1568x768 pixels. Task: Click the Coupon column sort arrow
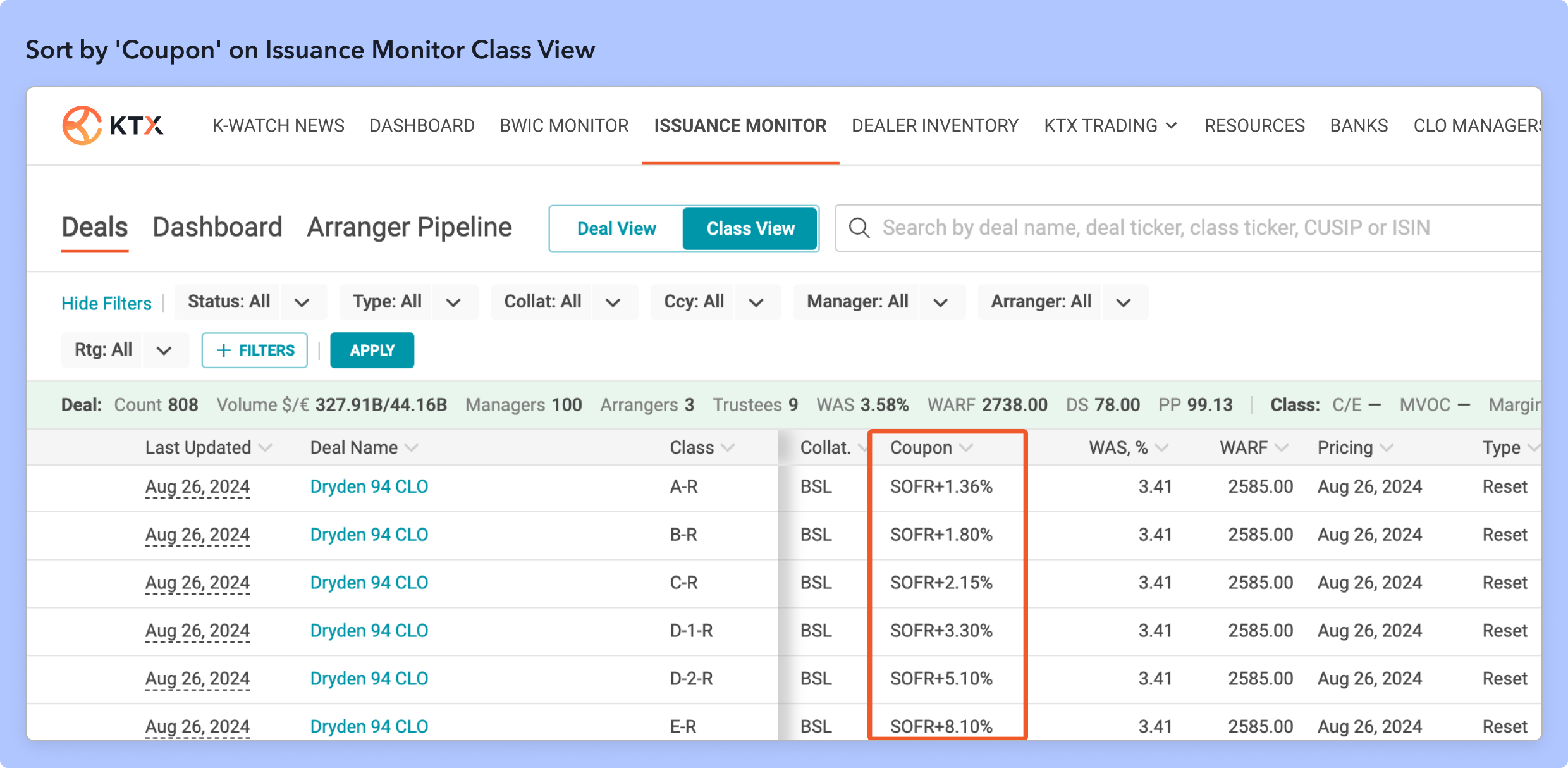click(x=965, y=448)
